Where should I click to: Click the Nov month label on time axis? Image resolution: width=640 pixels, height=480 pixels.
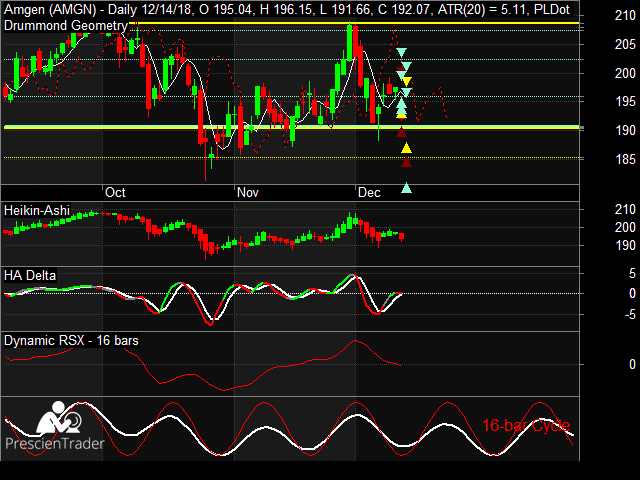(x=248, y=193)
